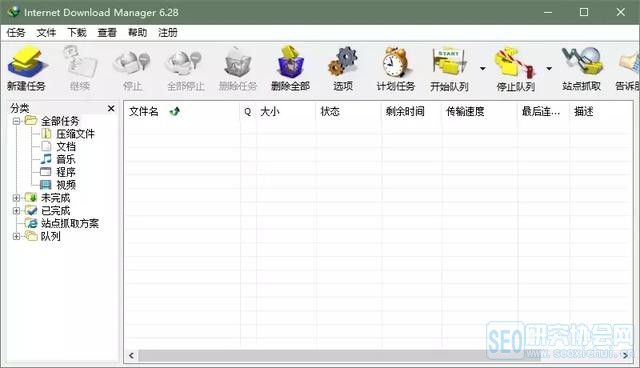
Task: Open the 下载 menu
Action: pyautogui.click(x=77, y=33)
